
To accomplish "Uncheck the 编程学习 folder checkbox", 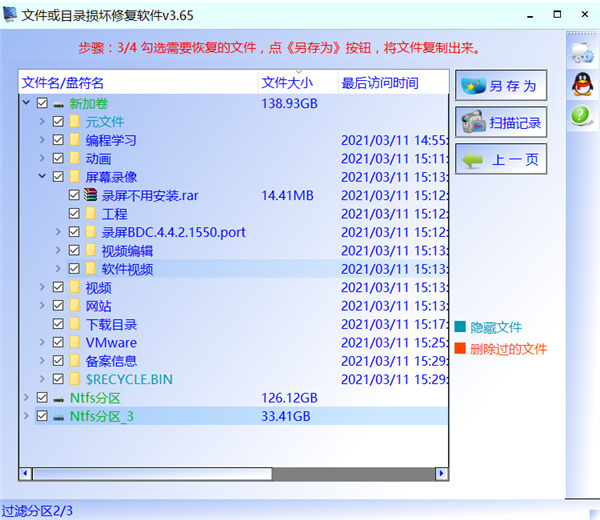I will point(58,140).
